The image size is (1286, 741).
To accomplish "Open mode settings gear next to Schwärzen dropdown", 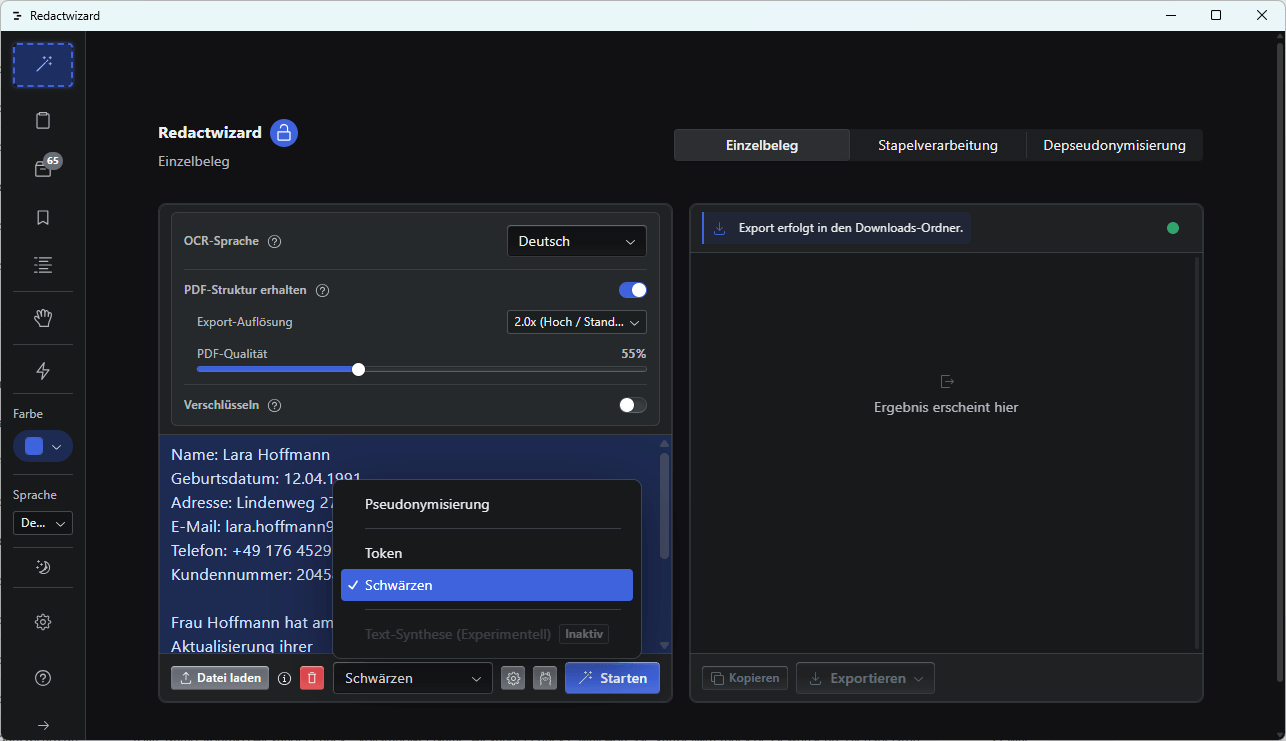I will point(513,678).
